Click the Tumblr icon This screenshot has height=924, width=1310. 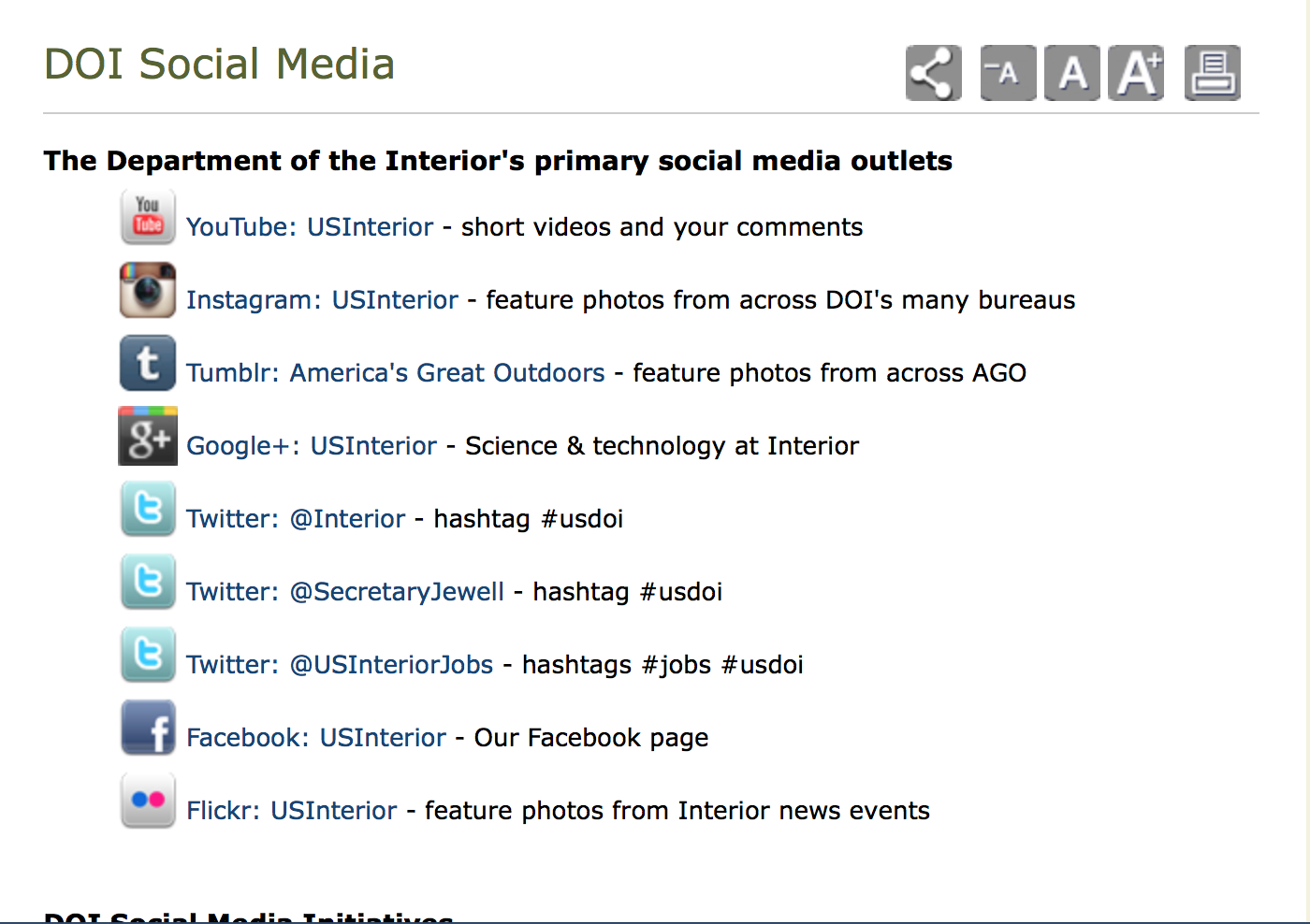click(148, 363)
